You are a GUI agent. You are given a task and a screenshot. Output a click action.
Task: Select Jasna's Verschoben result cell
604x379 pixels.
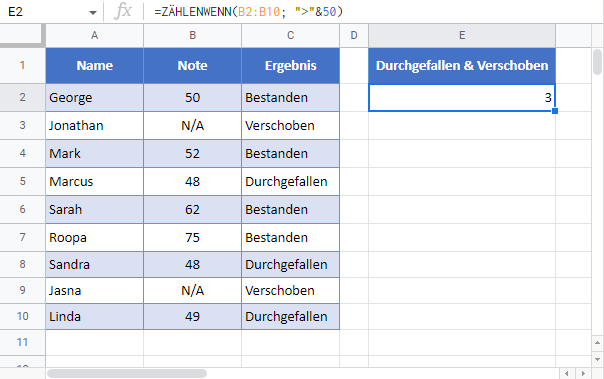click(x=290, y=290)
